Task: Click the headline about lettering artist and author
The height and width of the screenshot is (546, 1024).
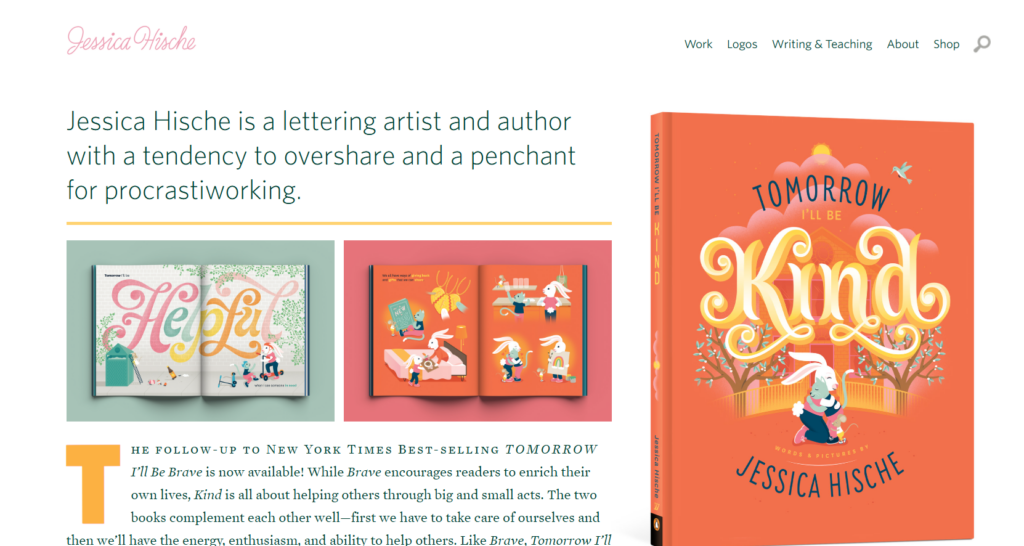Action: click(x=321, y=156)
